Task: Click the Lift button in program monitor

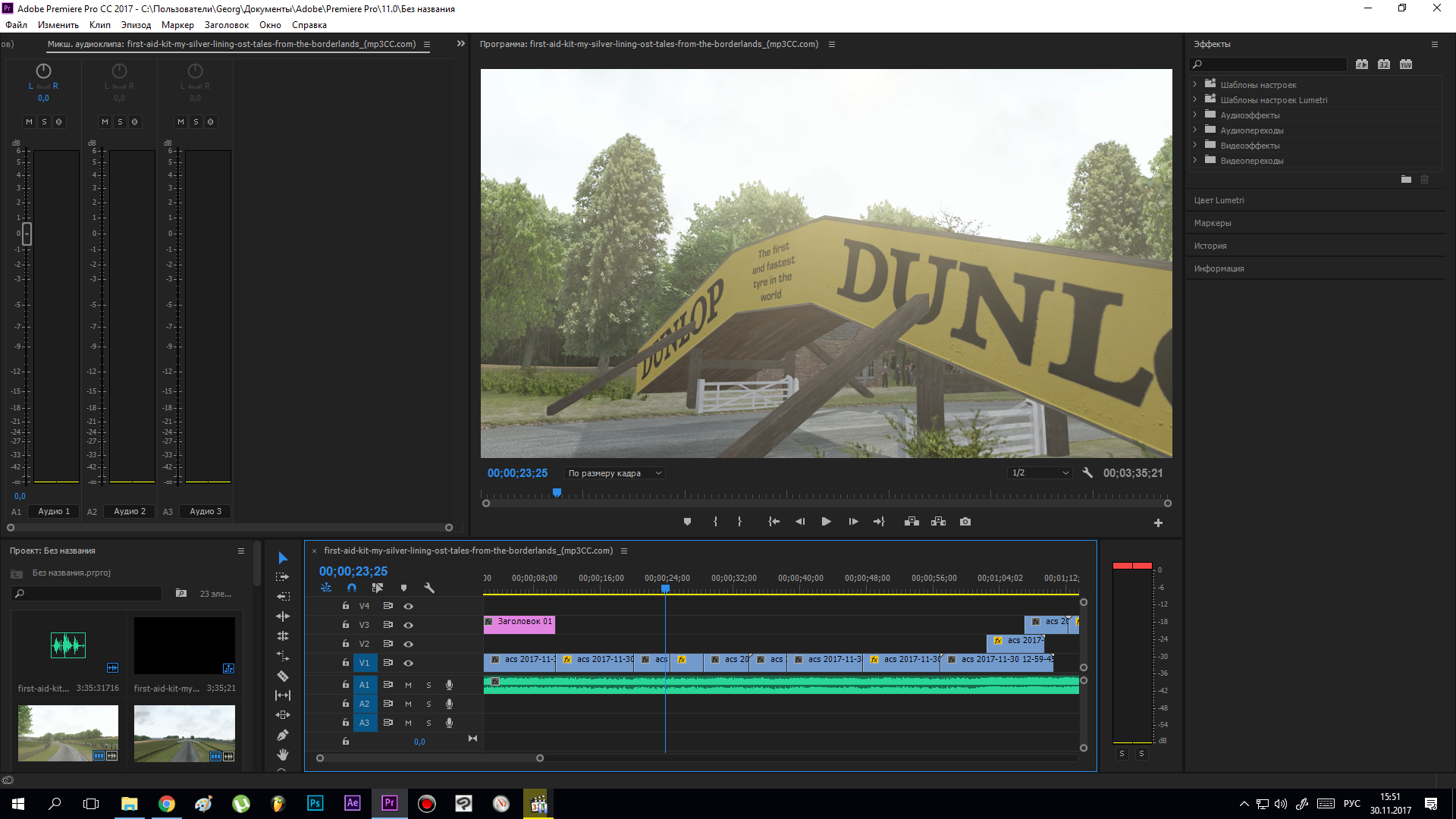Action: click(912, 522)
